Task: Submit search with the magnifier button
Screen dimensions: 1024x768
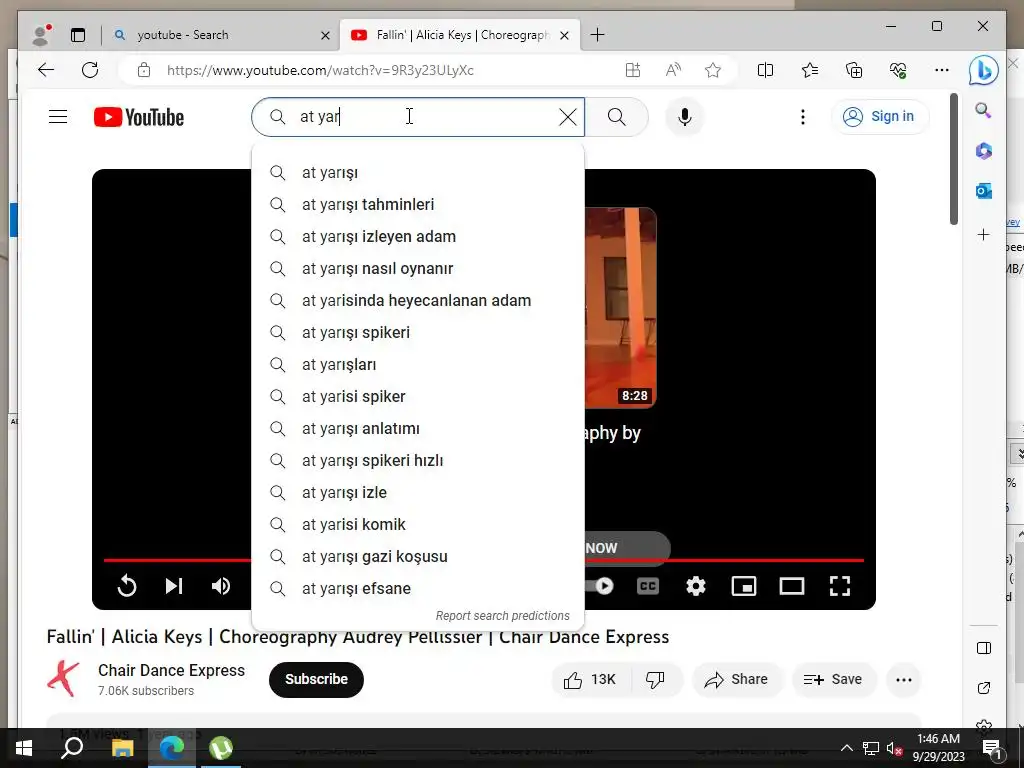Action: coord(616,117)
